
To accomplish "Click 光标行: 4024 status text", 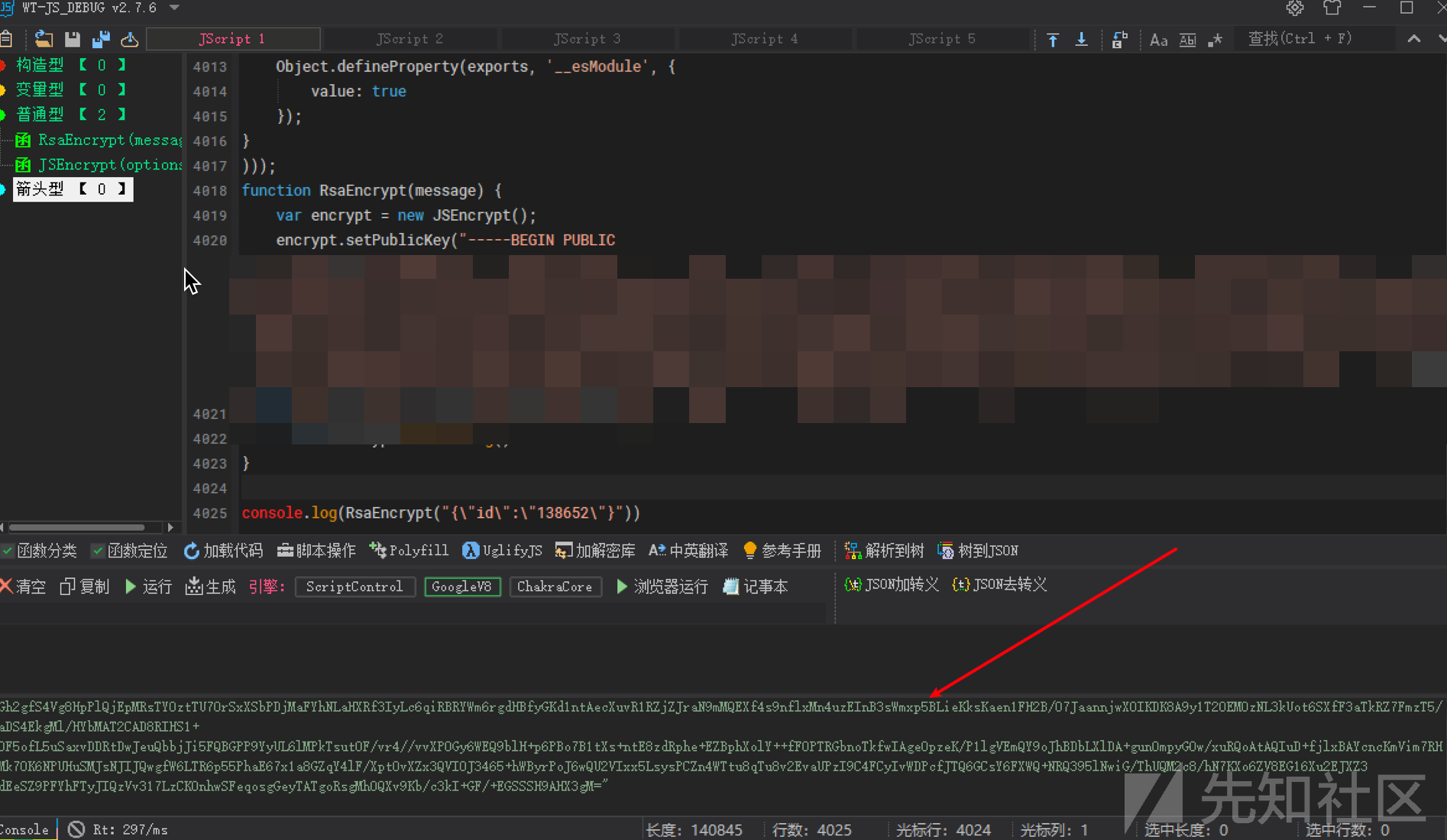I will 944,830.
